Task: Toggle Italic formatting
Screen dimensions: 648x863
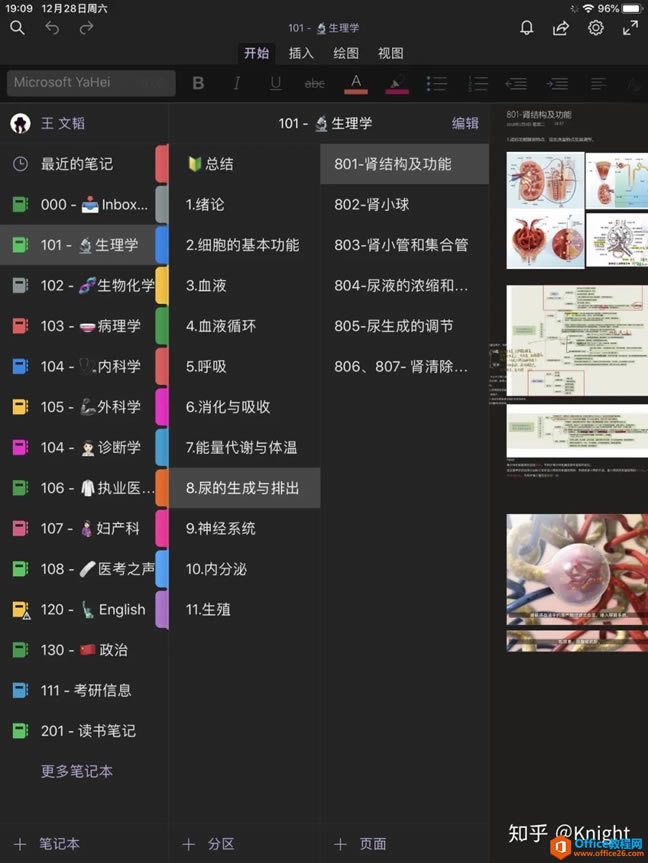Action: click(x=237, y=83)
